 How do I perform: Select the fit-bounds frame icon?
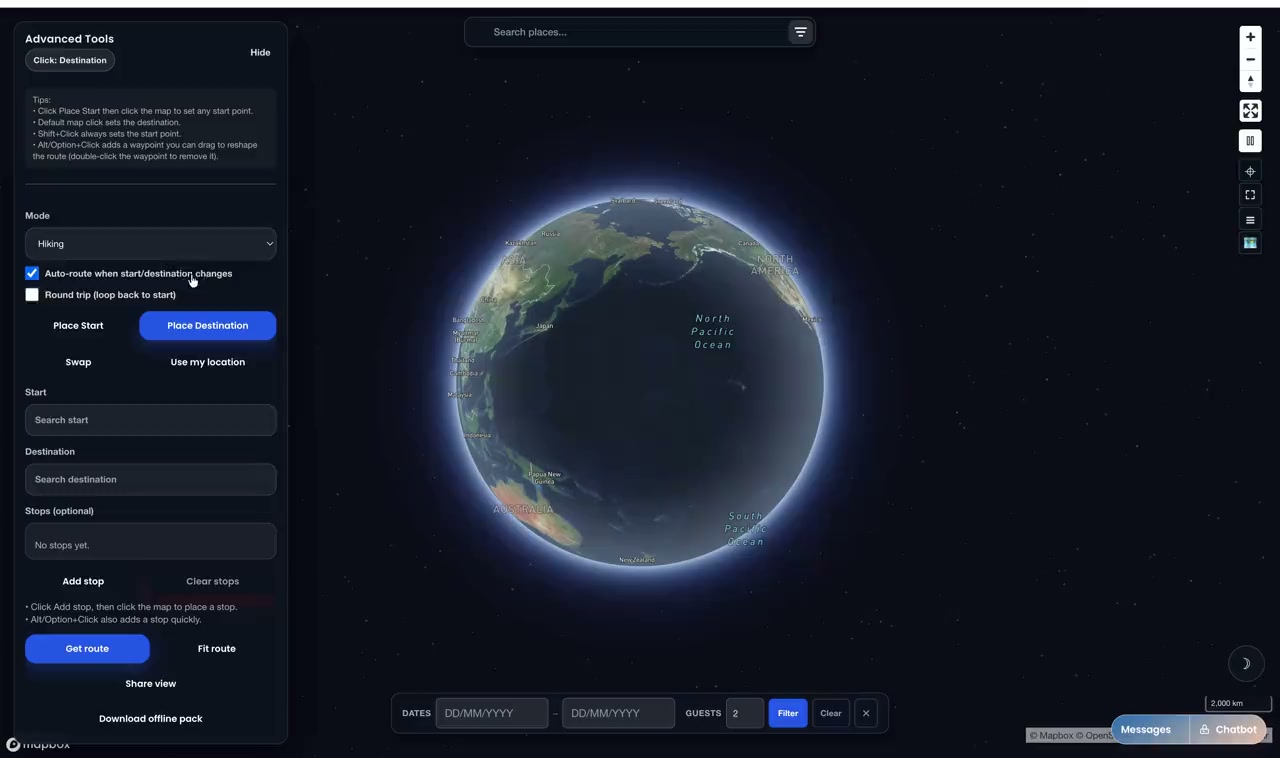(1250, 195)
